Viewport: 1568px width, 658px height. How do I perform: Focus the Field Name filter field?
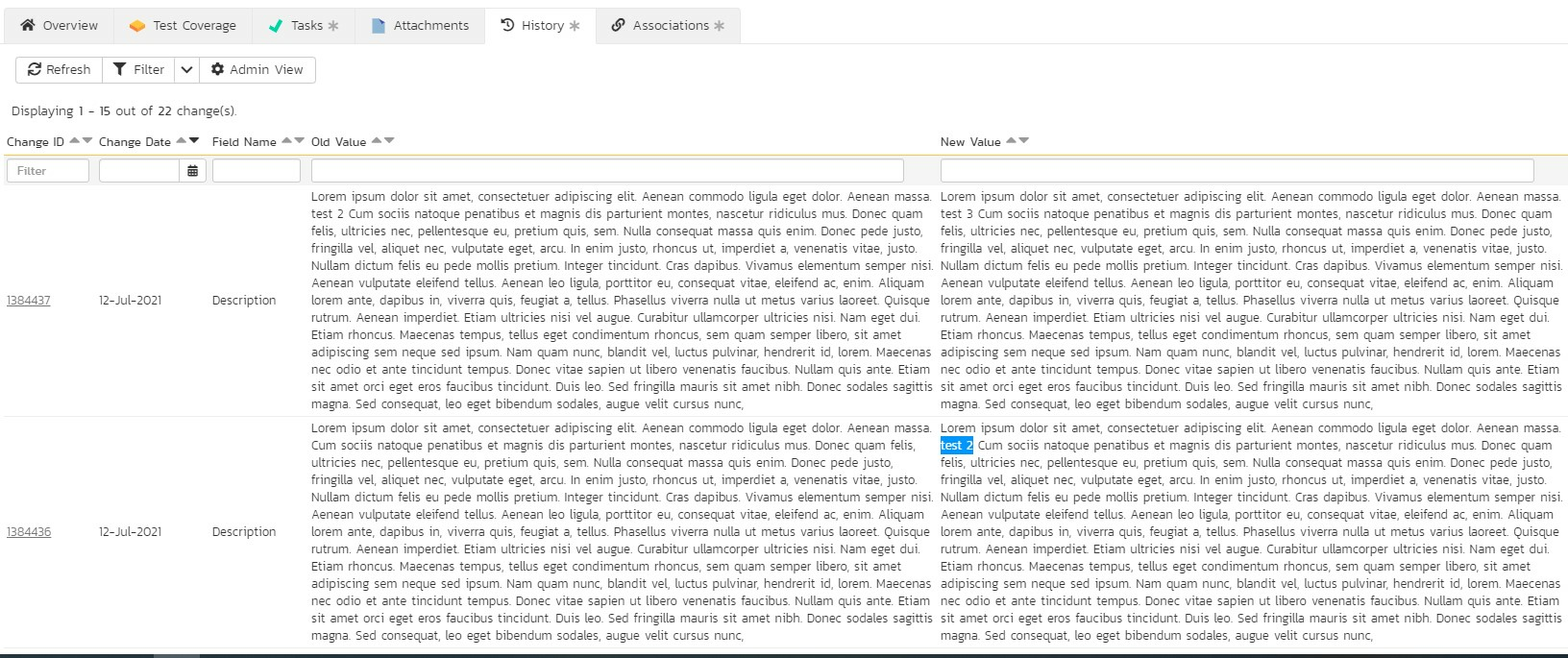(257, 171)
